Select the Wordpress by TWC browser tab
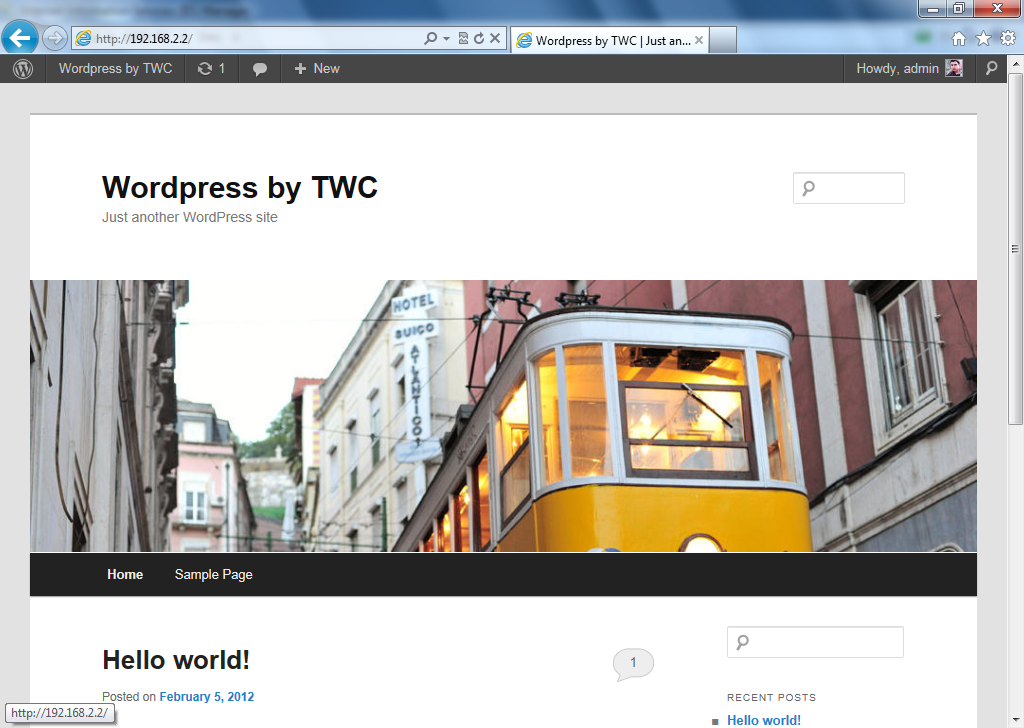This screenshot has height=728, width=1024. [x=609, y=40]
